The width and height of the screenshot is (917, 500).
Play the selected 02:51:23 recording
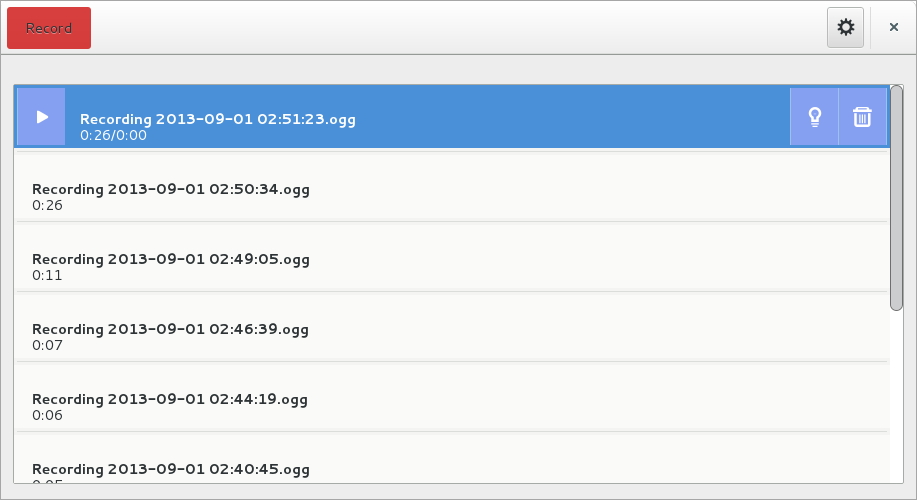coord(41,117)
